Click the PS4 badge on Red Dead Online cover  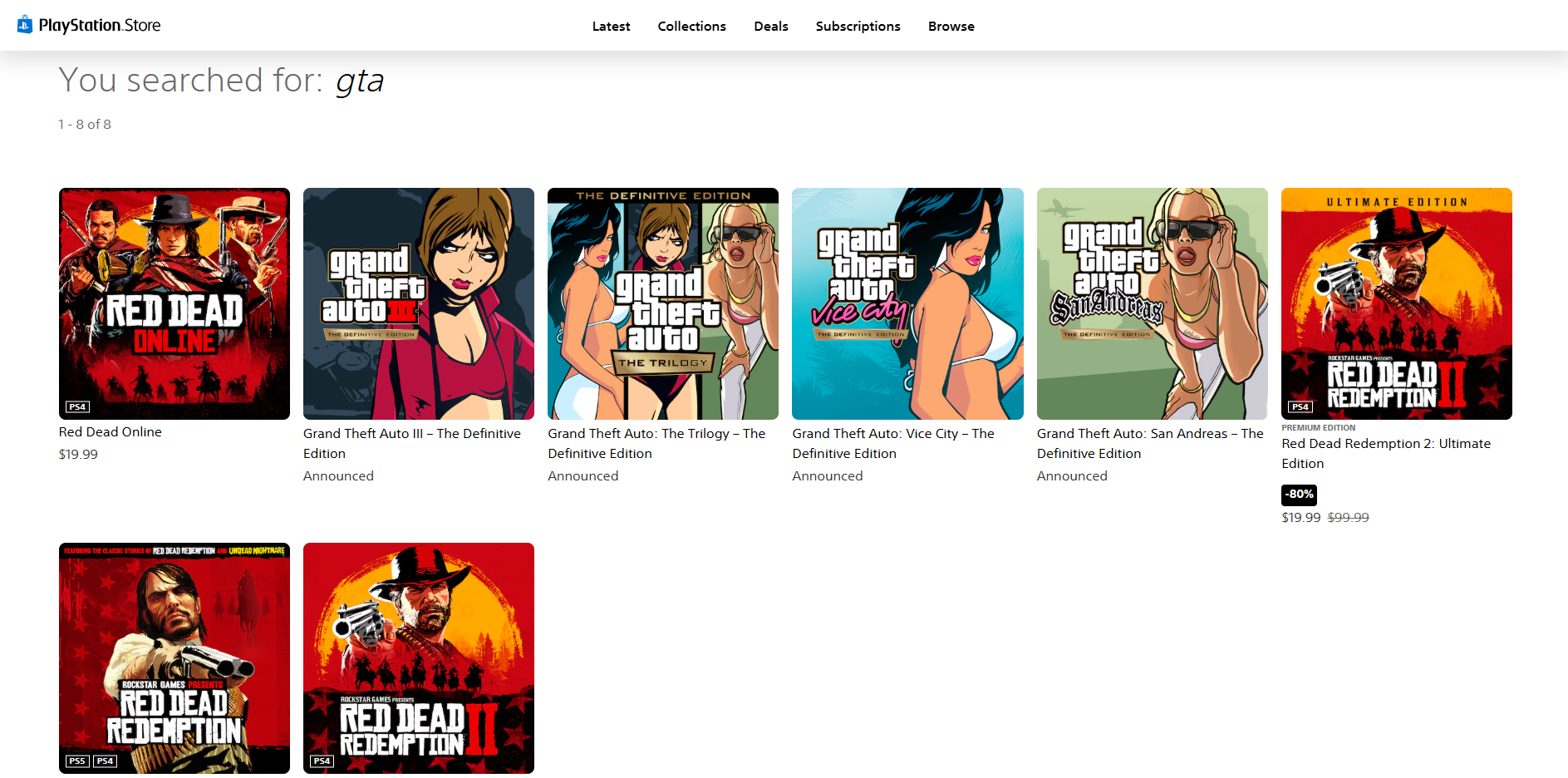click(x=77, y=407)
